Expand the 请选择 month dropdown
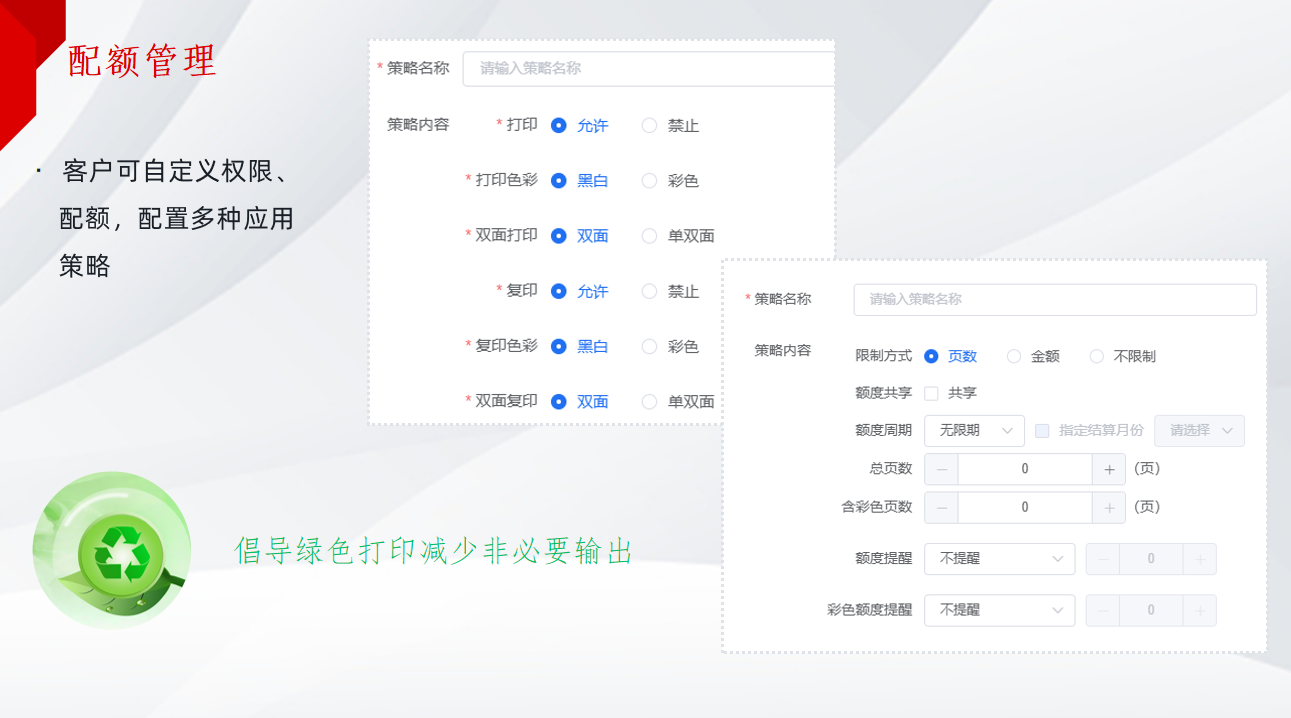 [1200, 431]
